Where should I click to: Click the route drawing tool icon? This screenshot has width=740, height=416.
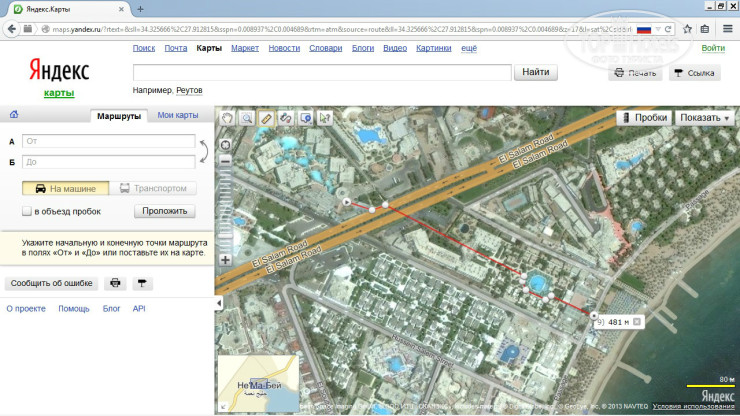286,118
